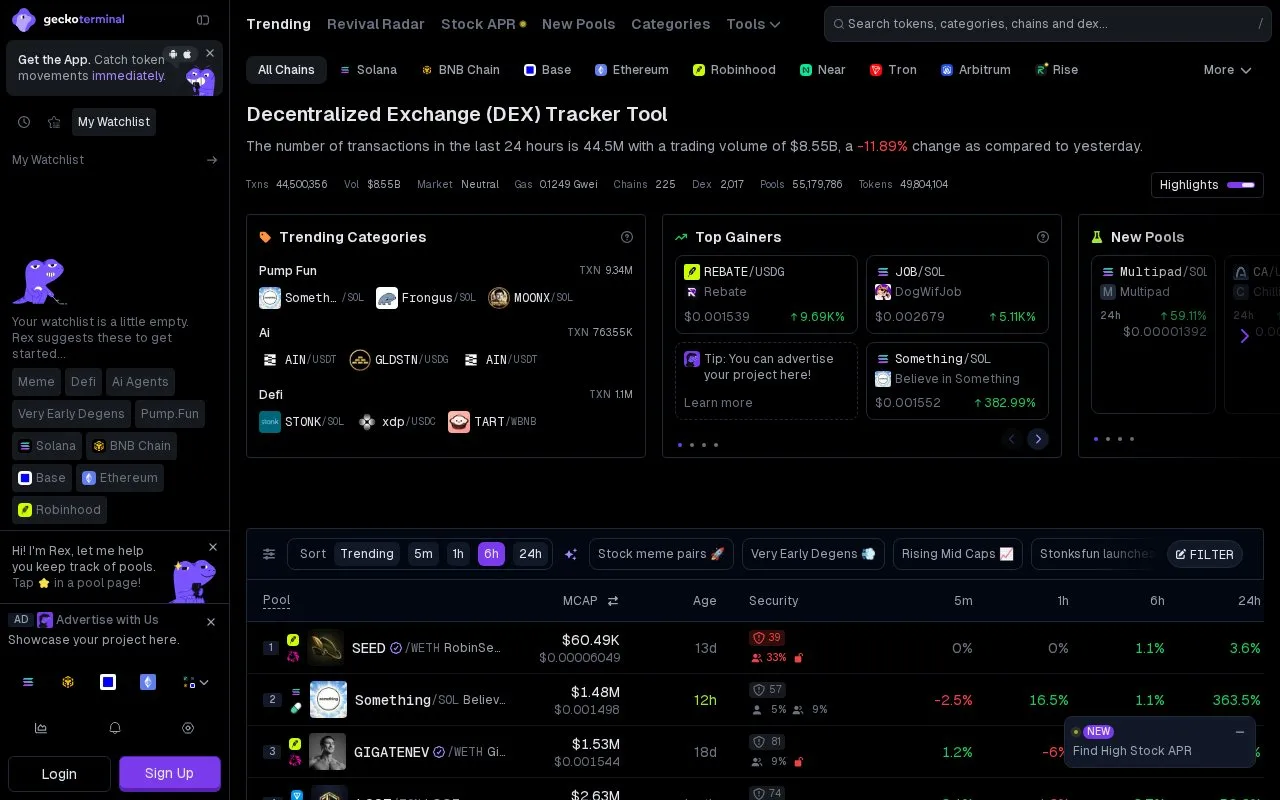1280x800 pixels.
Task: Open the alerts bell icon
Action: coord(115,728)
